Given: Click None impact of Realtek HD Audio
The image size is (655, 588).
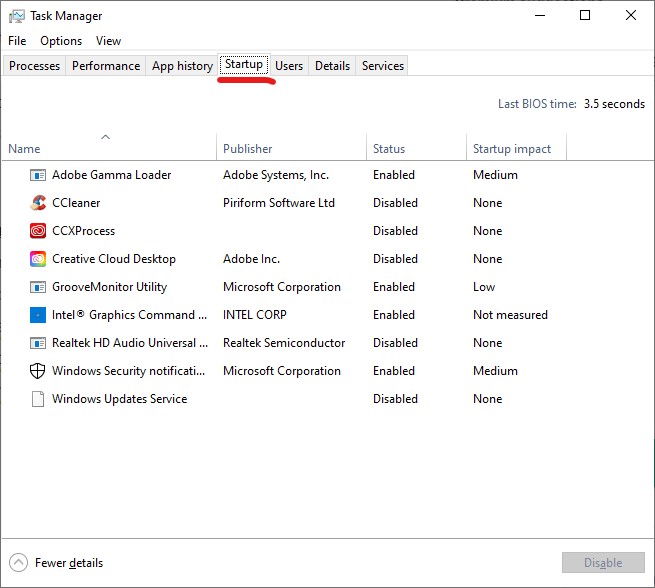Looking at the screenshot, I should click(487, 343).
